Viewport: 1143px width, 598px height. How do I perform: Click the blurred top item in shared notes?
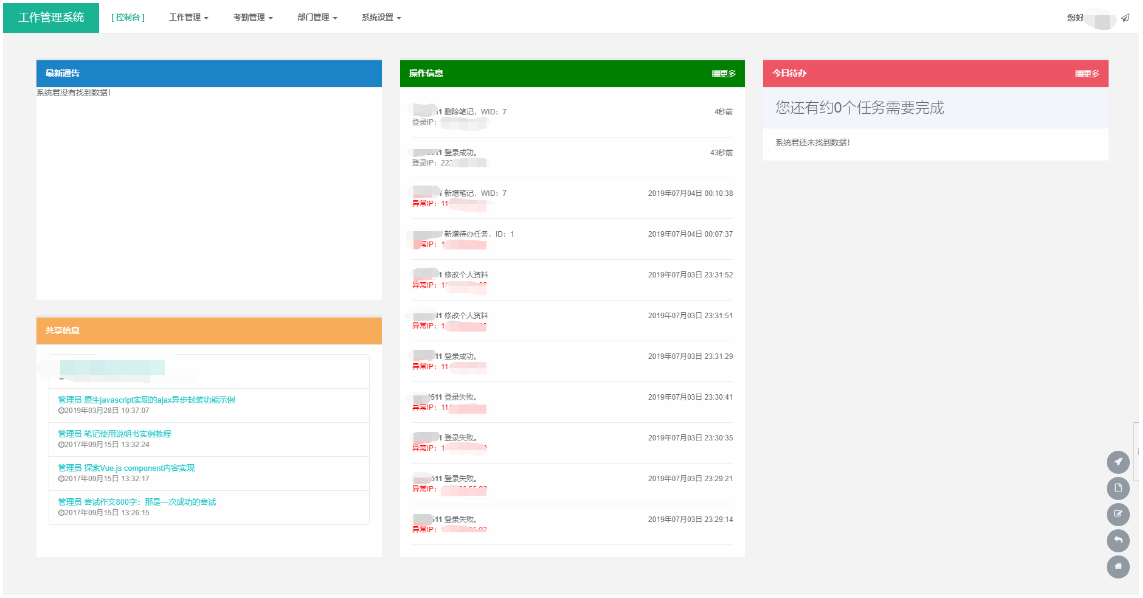[x=112, y=368]
